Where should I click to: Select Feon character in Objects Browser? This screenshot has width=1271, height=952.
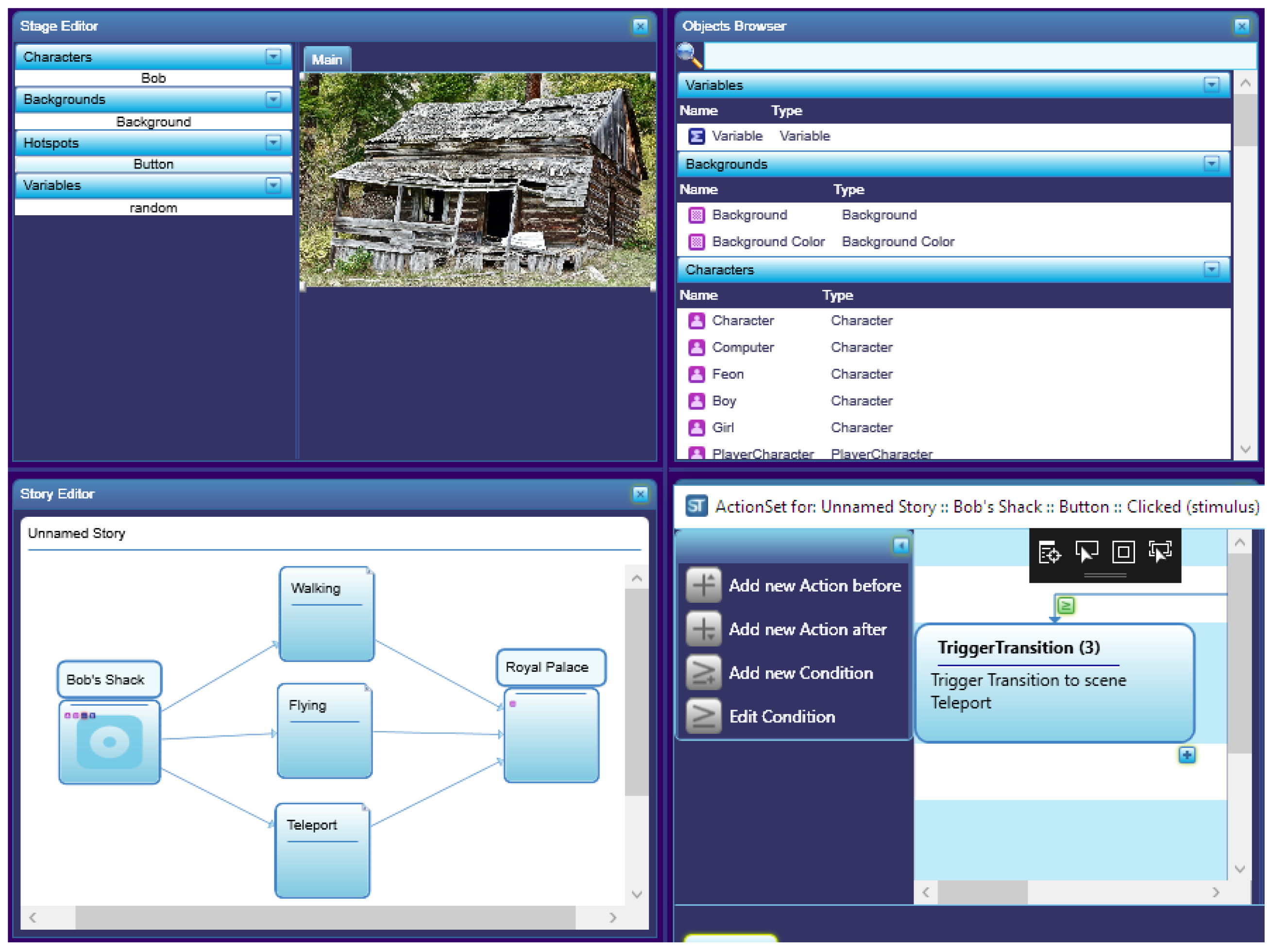pos(728,374)
